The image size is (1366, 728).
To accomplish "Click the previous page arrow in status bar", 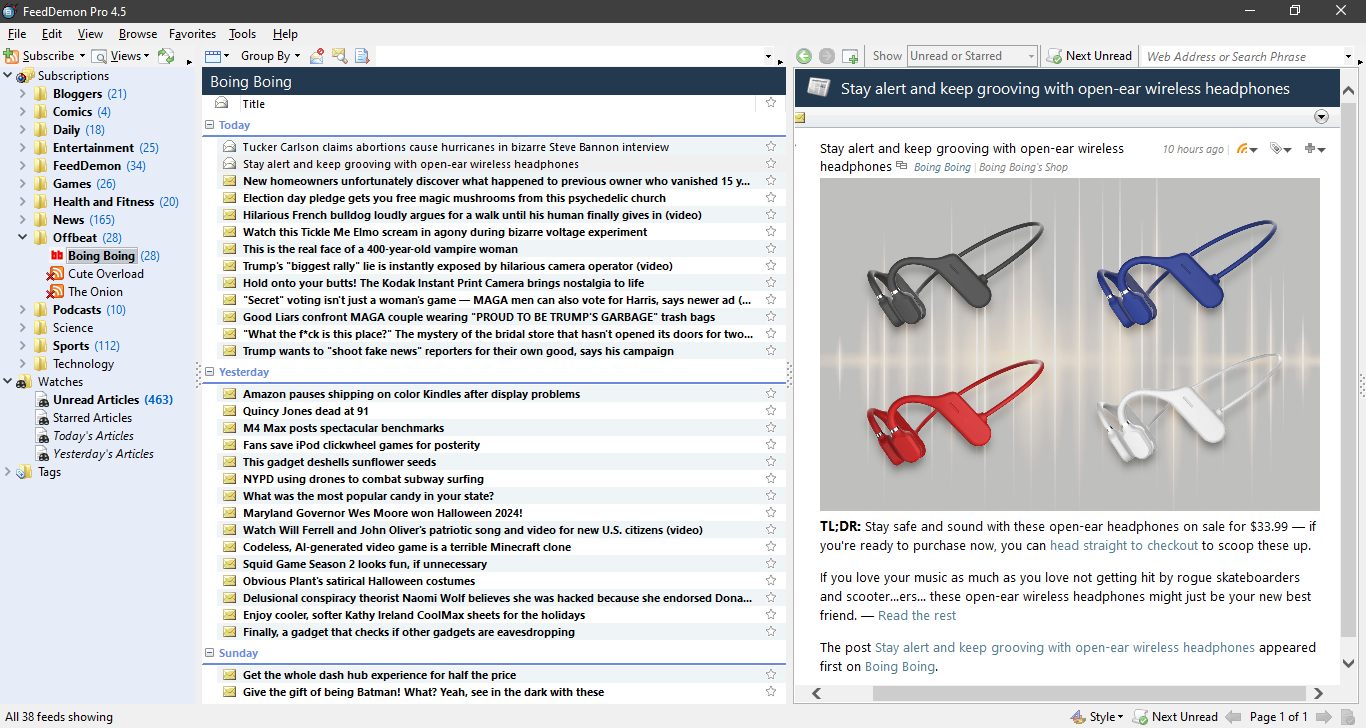I will point(1234,717).
